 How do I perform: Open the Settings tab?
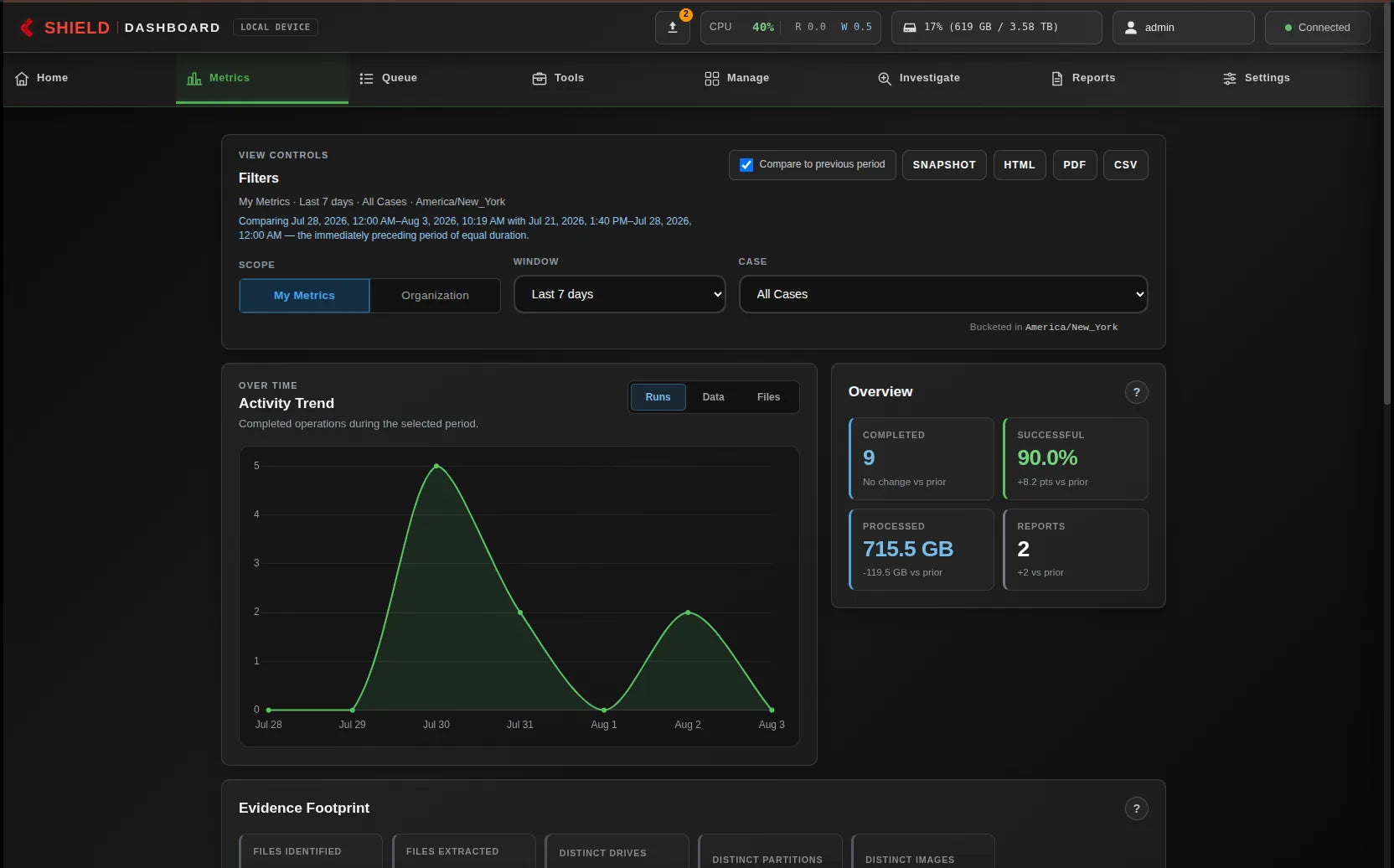[1297, 79]
